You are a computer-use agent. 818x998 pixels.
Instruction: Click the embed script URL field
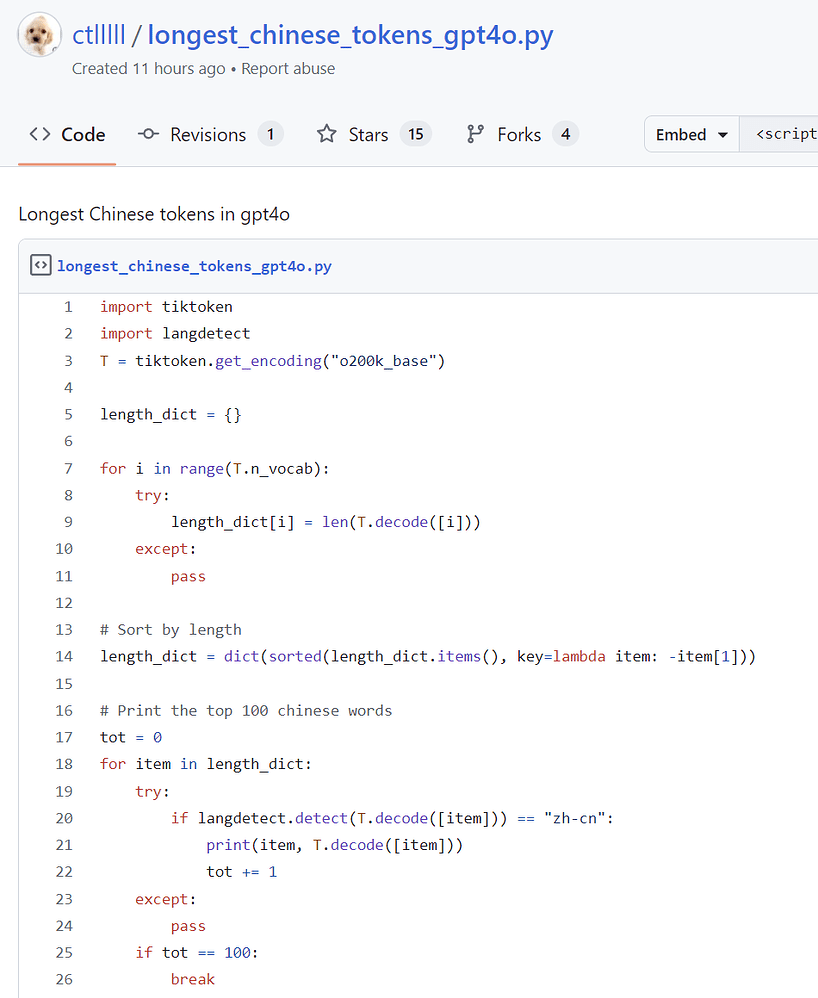click(779, 134)
